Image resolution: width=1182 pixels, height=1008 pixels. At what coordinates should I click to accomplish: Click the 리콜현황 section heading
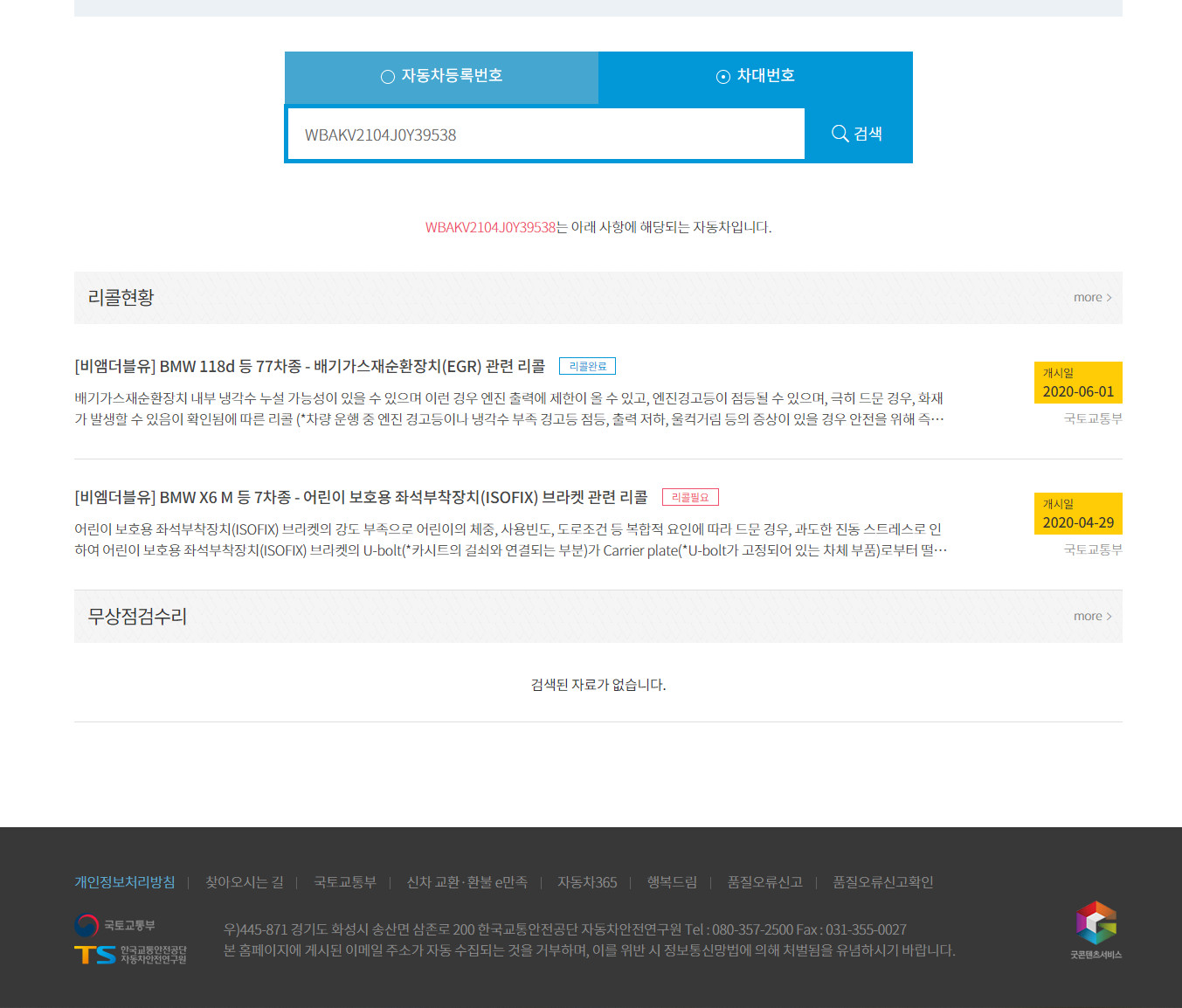[x=121, y=298]
